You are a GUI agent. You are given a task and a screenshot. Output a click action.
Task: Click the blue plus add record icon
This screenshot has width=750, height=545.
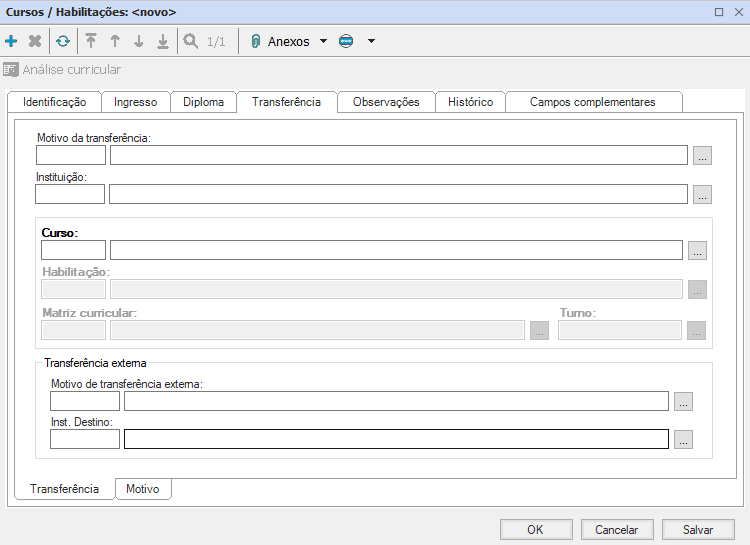click(x=11, y=41)
